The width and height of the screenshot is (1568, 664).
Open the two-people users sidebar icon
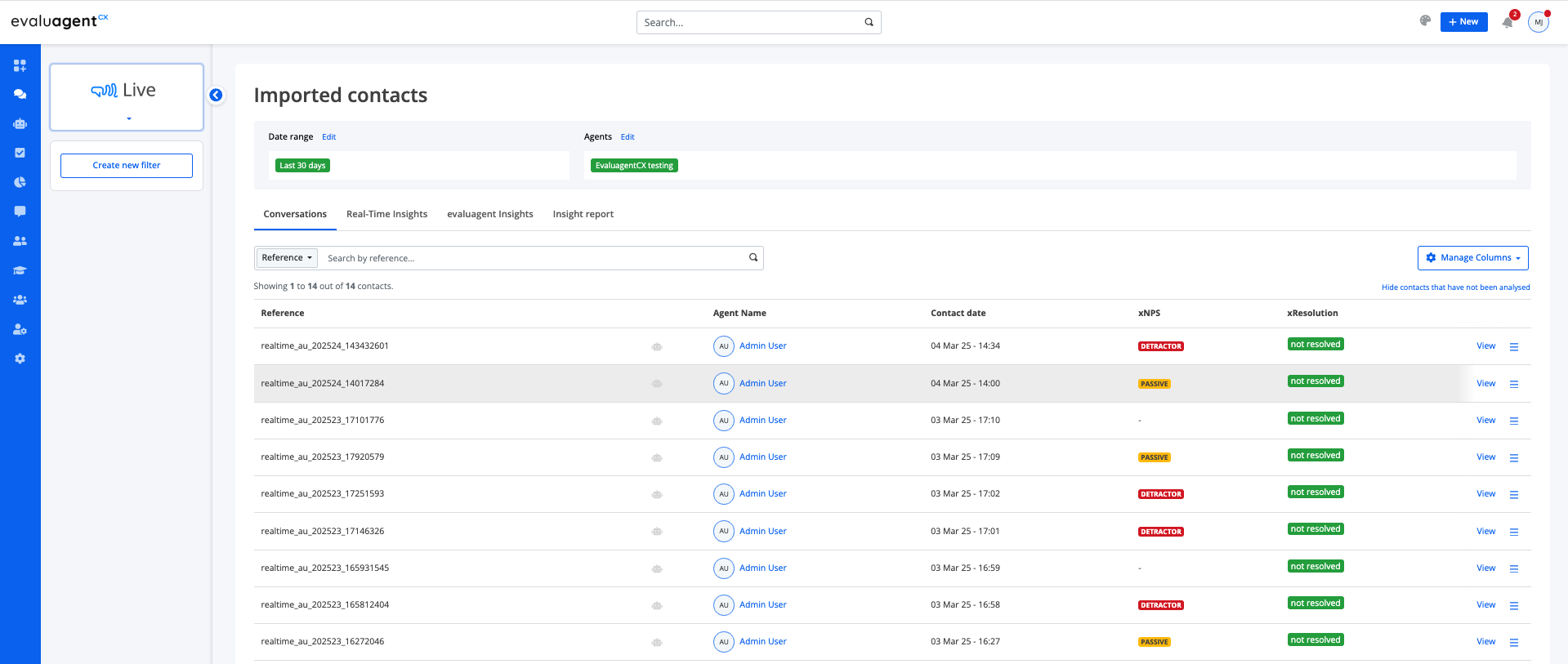pyautogui.click(x=20, y=241)
